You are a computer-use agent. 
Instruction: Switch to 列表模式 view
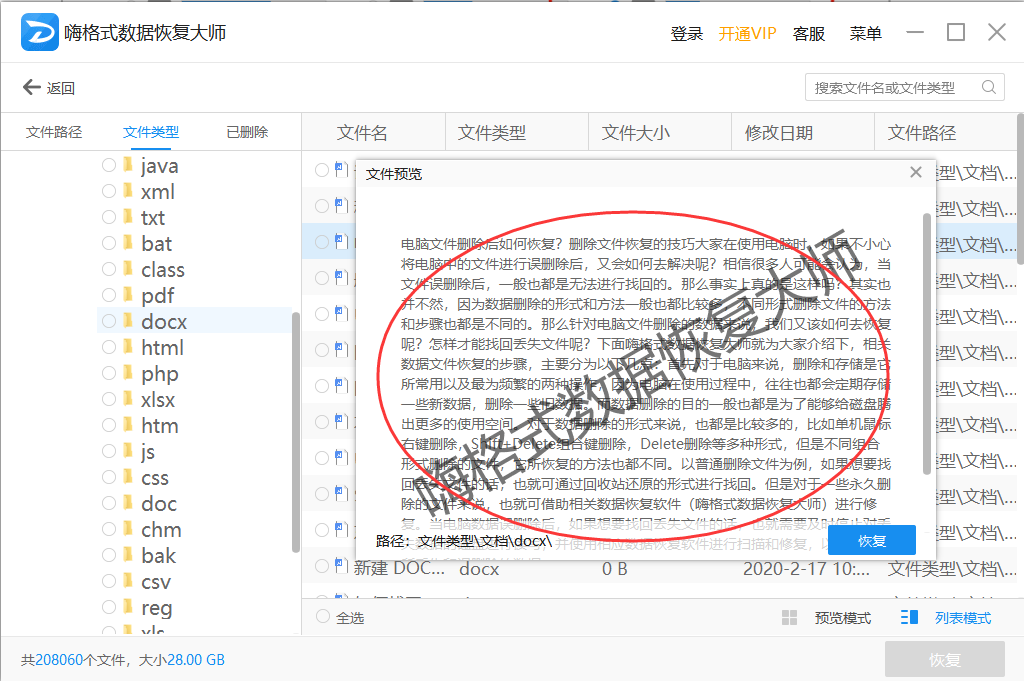963,618
